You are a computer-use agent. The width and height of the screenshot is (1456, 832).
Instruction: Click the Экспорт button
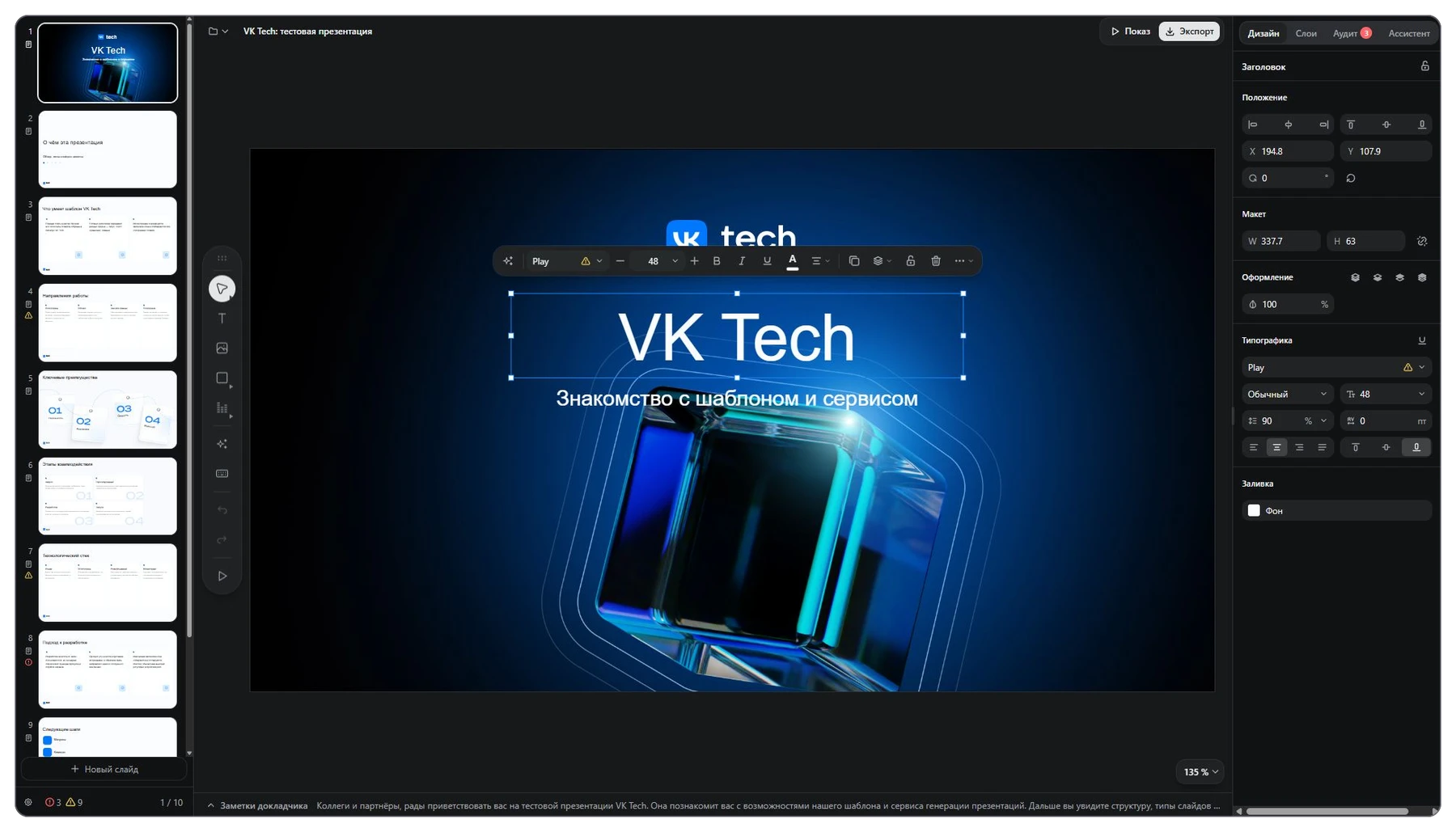pyautogui.click(x=1189, y=32)
